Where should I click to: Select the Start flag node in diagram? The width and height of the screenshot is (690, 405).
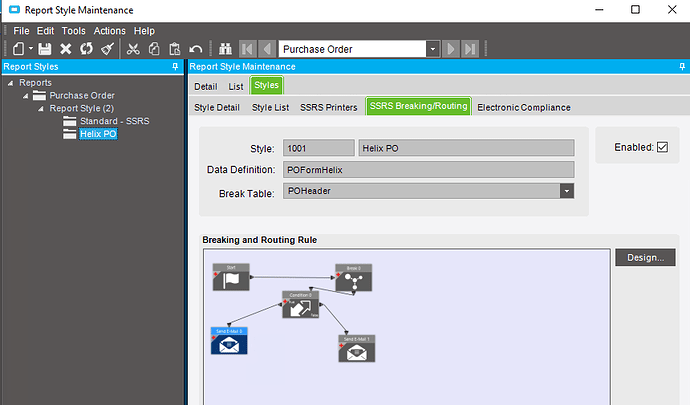[231, 277]
